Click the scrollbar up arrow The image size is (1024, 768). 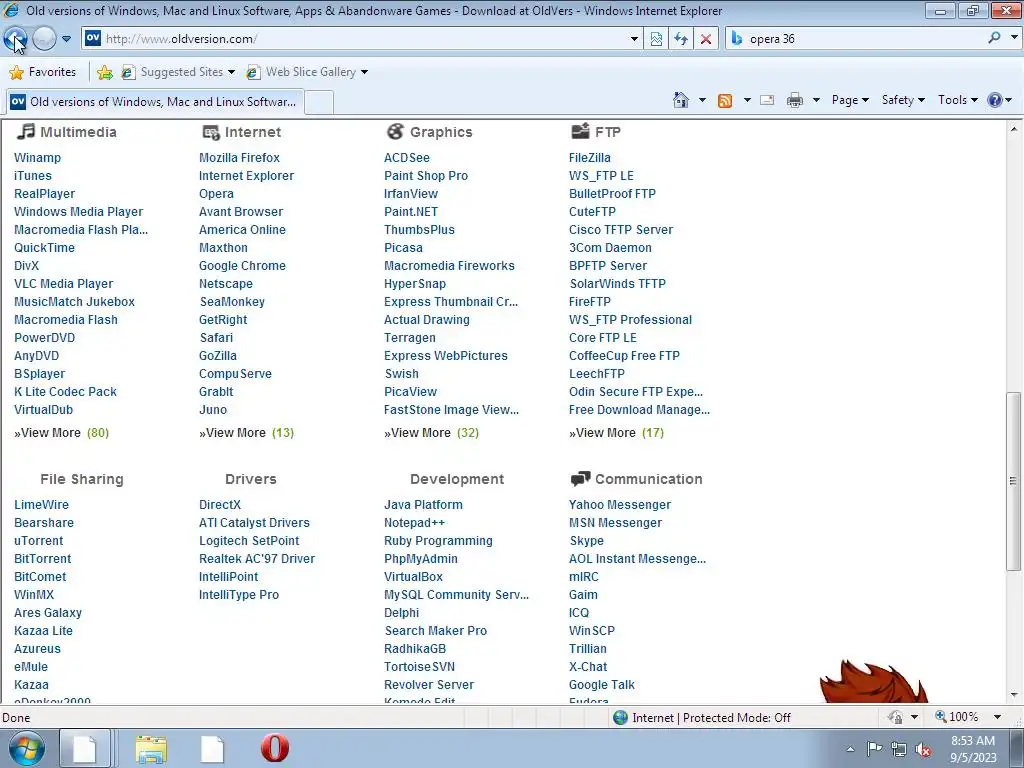pyautogui.click(x=1014, y=129)
